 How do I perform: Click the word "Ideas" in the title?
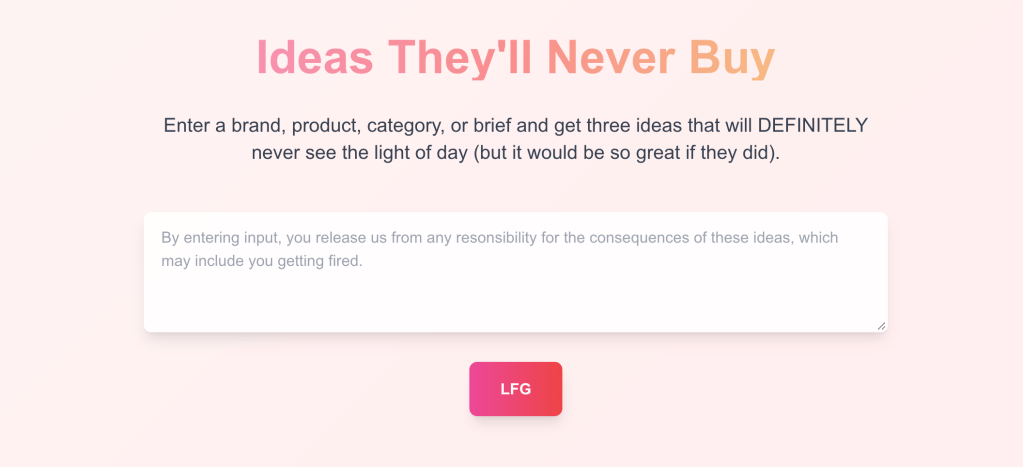(315, 57)
